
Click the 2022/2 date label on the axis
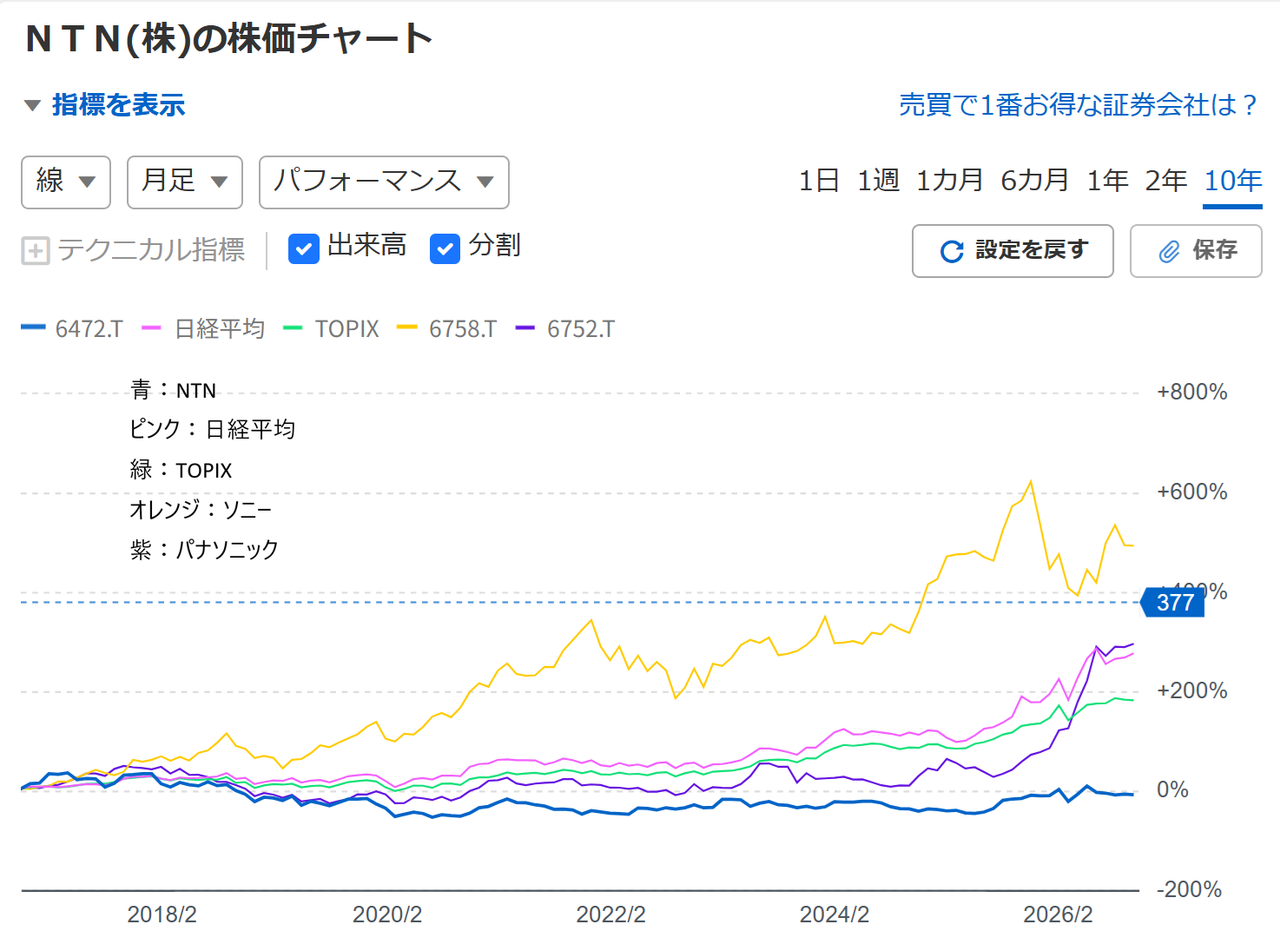point(612,914)
